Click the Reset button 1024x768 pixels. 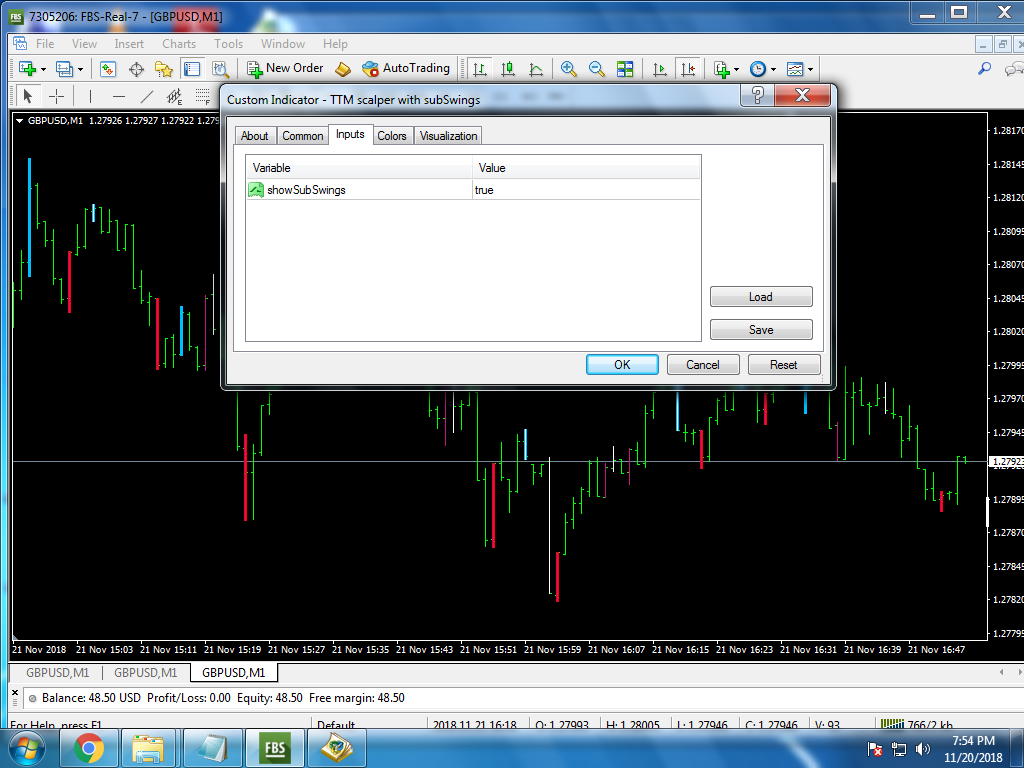(784, 364)
